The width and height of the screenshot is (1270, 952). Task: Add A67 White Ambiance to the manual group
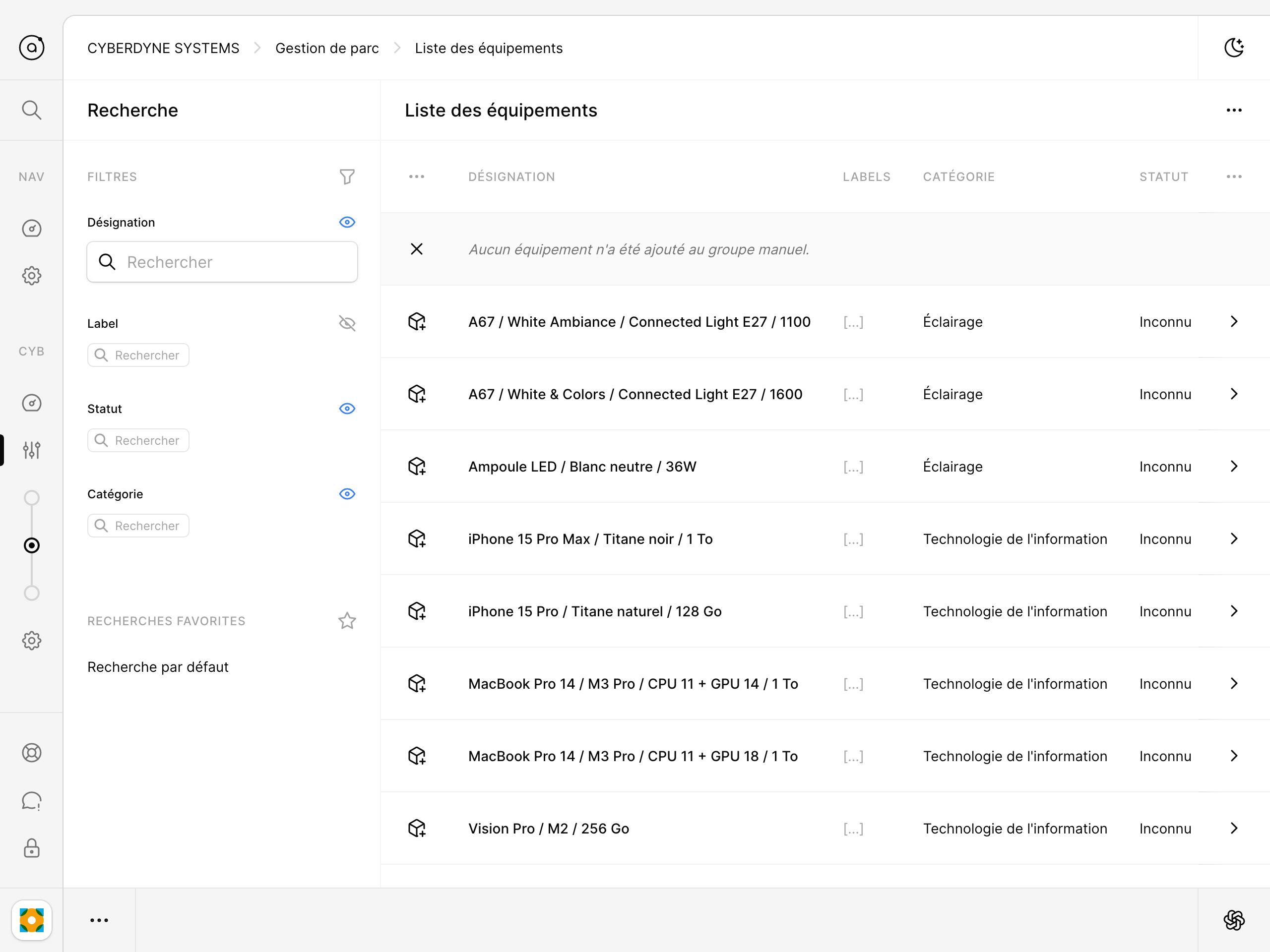coord(417,321)
